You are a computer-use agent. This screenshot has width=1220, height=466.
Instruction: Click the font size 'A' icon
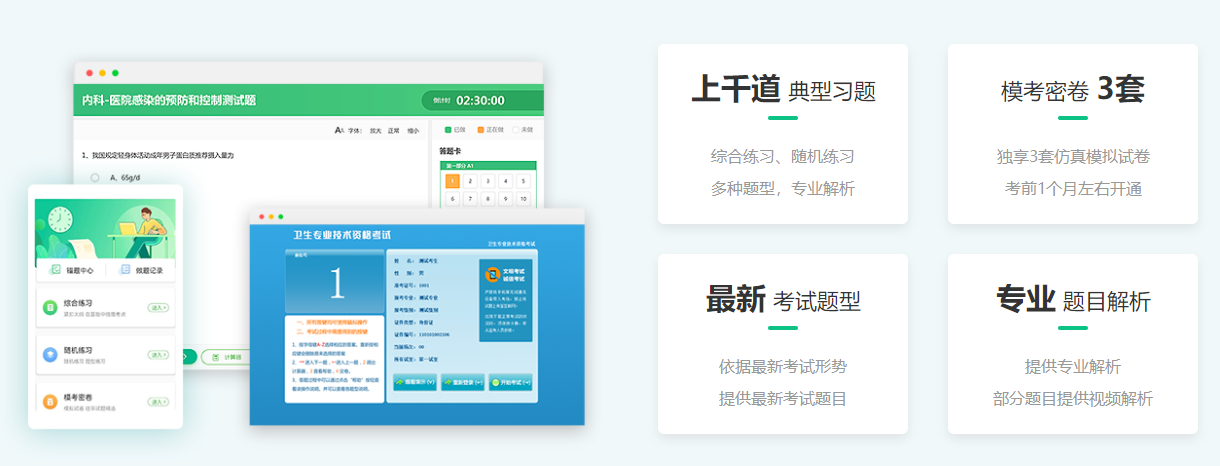[340, 130]
